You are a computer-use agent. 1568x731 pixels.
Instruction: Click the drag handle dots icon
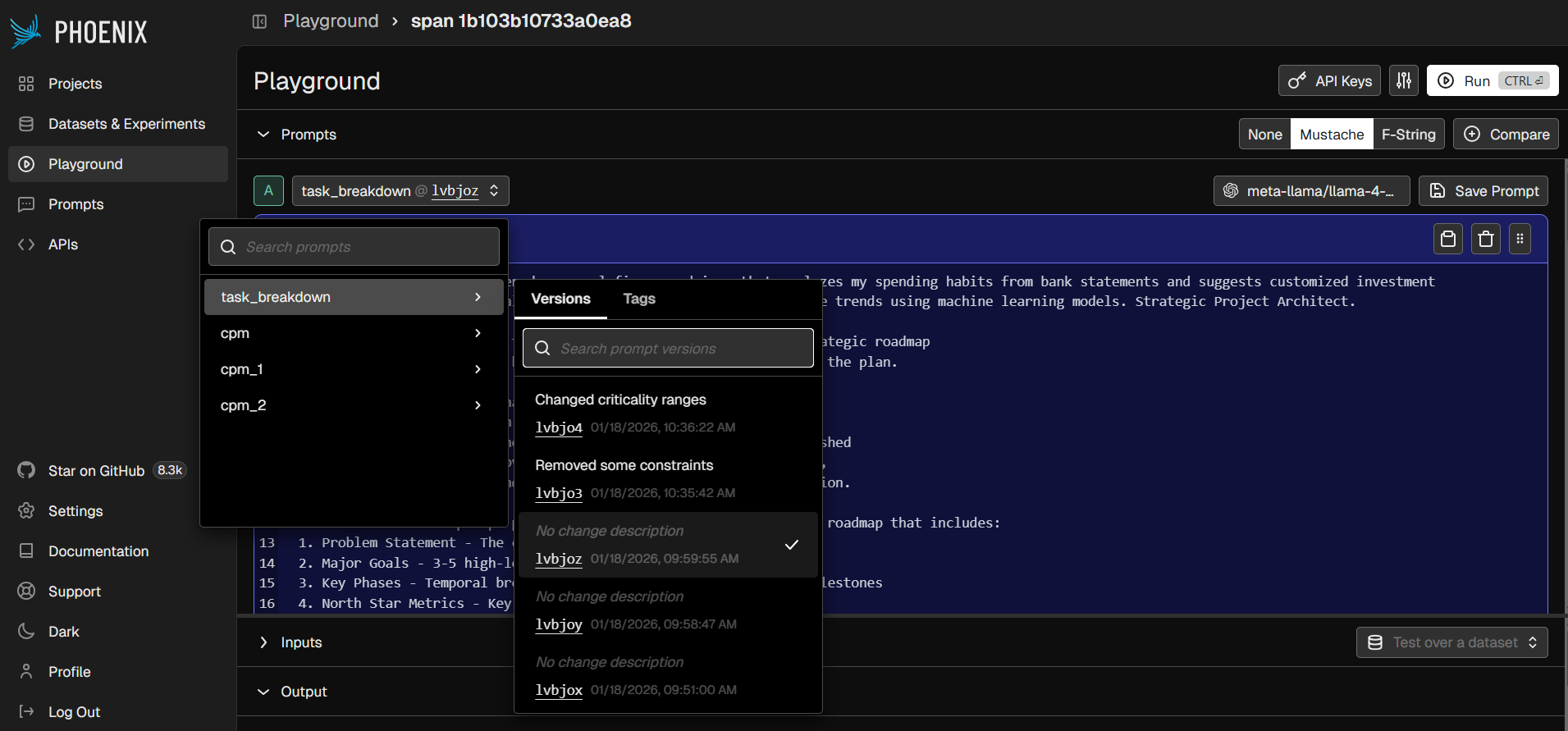[x=1520, y=239]
